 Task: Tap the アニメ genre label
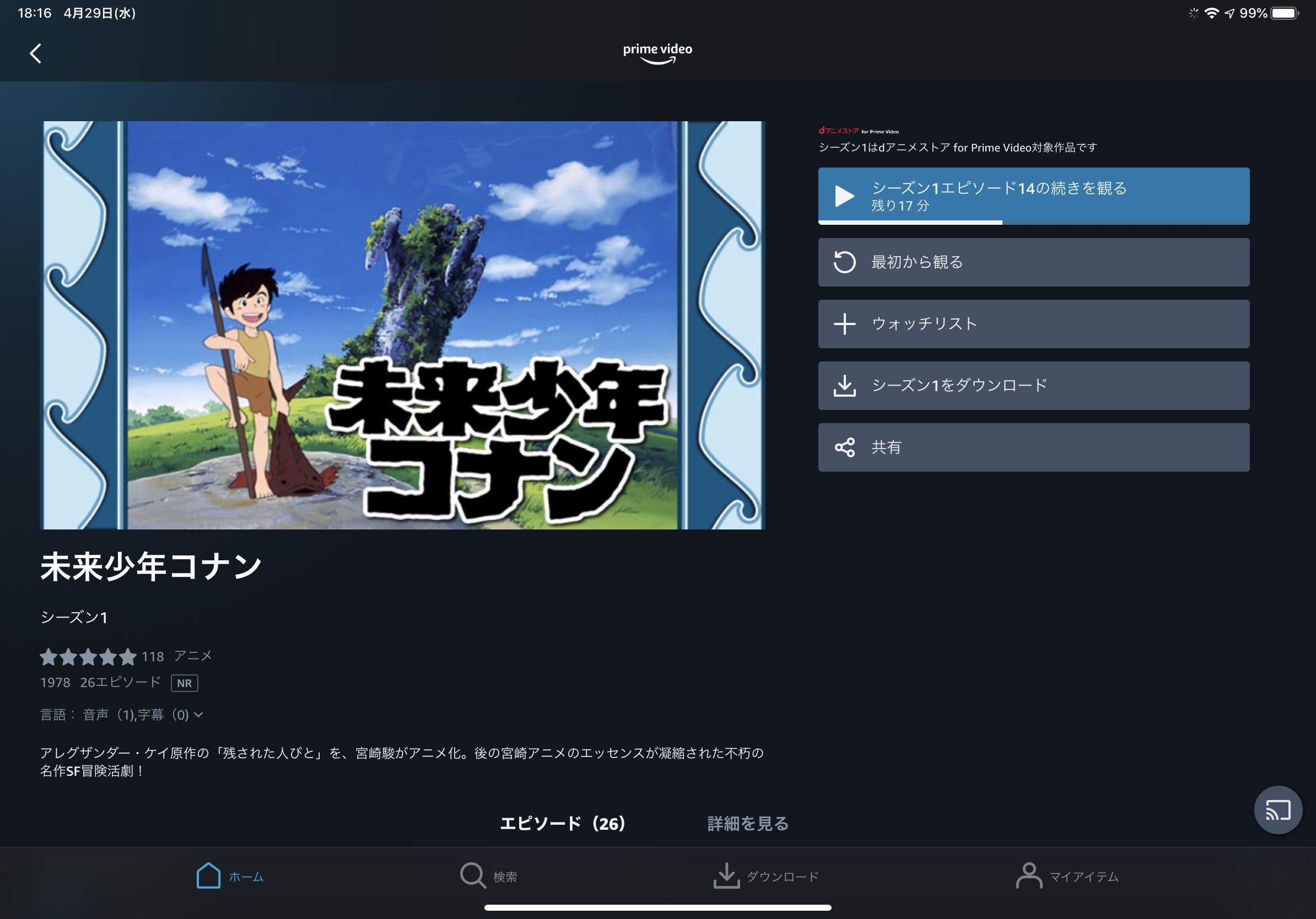(193, 656)
